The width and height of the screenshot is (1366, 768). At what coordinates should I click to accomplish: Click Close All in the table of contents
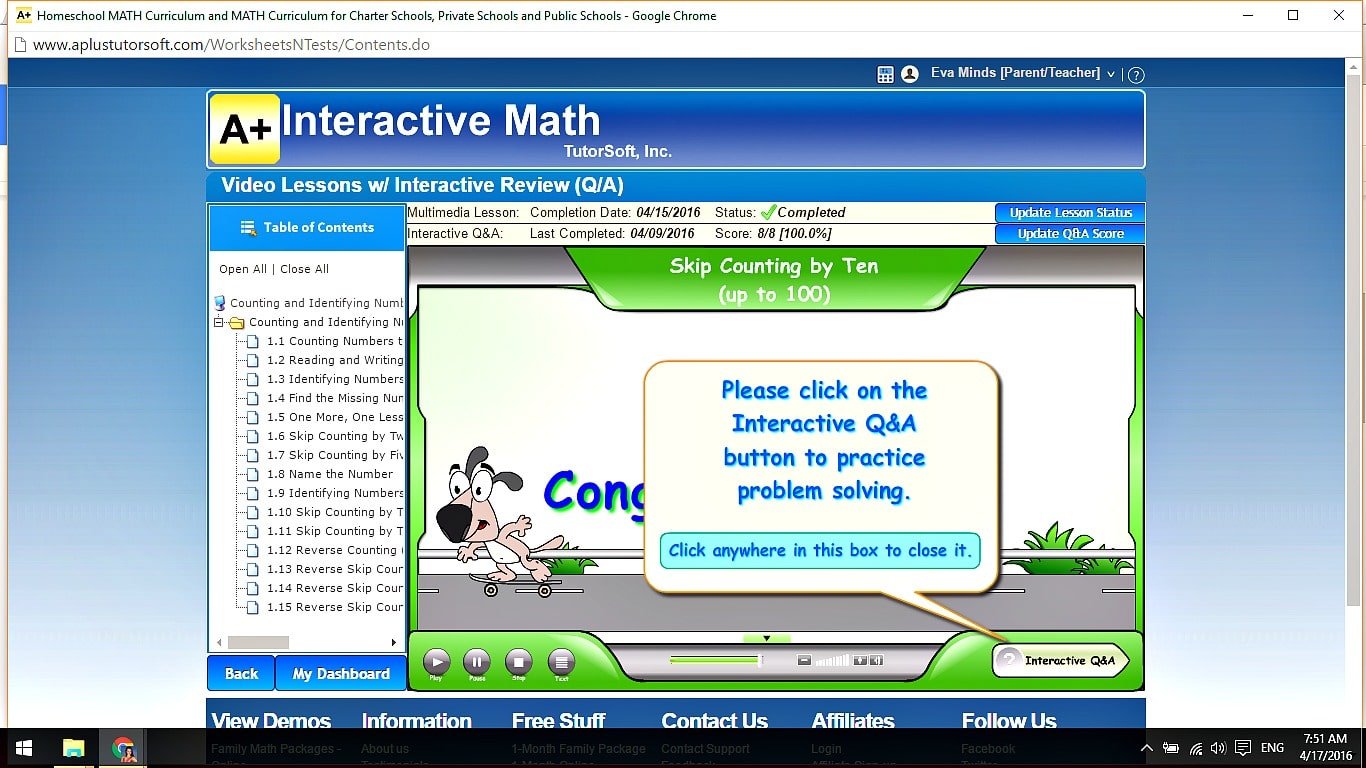pyautogui.click(x=304, y=269)
